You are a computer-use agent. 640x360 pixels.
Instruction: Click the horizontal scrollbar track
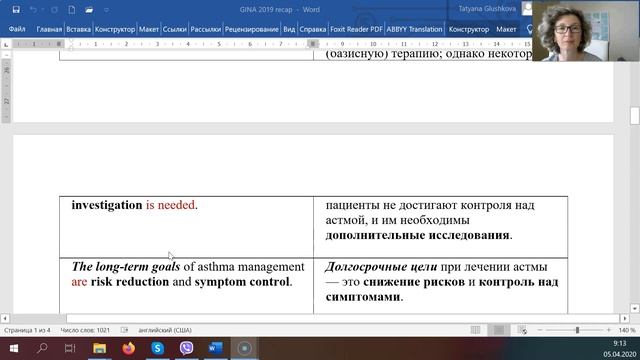343,318
